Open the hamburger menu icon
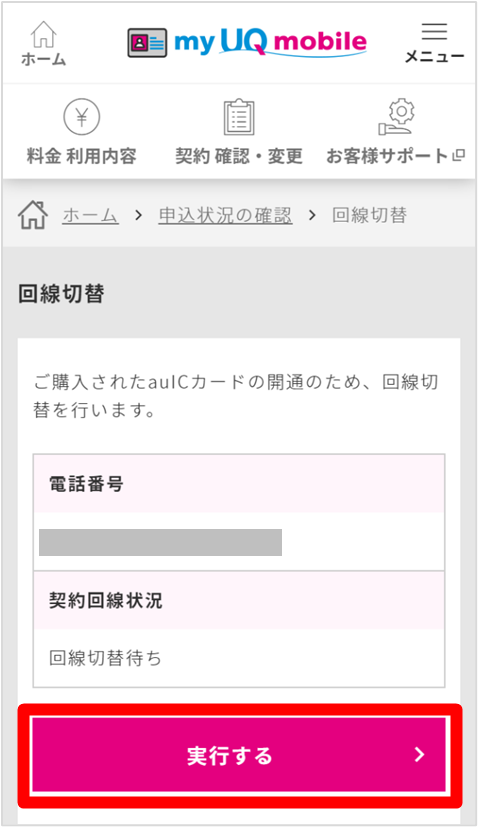 coord(434,31)
